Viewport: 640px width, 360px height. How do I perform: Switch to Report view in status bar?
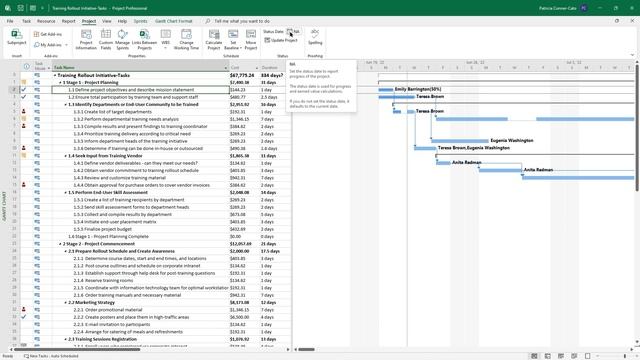tap(587, 356)
